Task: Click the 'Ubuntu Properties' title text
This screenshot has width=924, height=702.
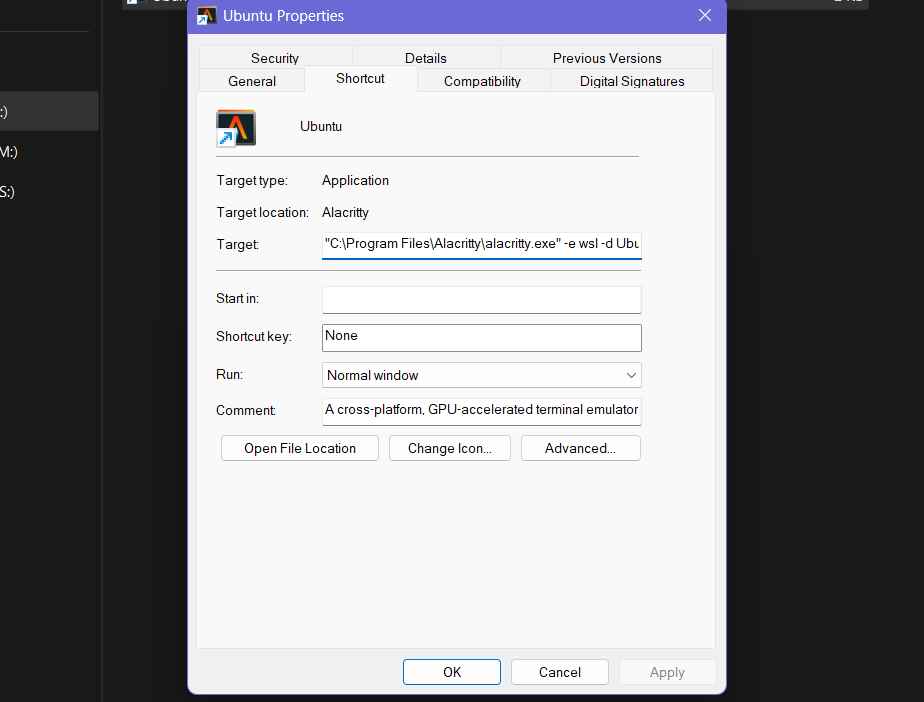Action: (x=283, y=16)
